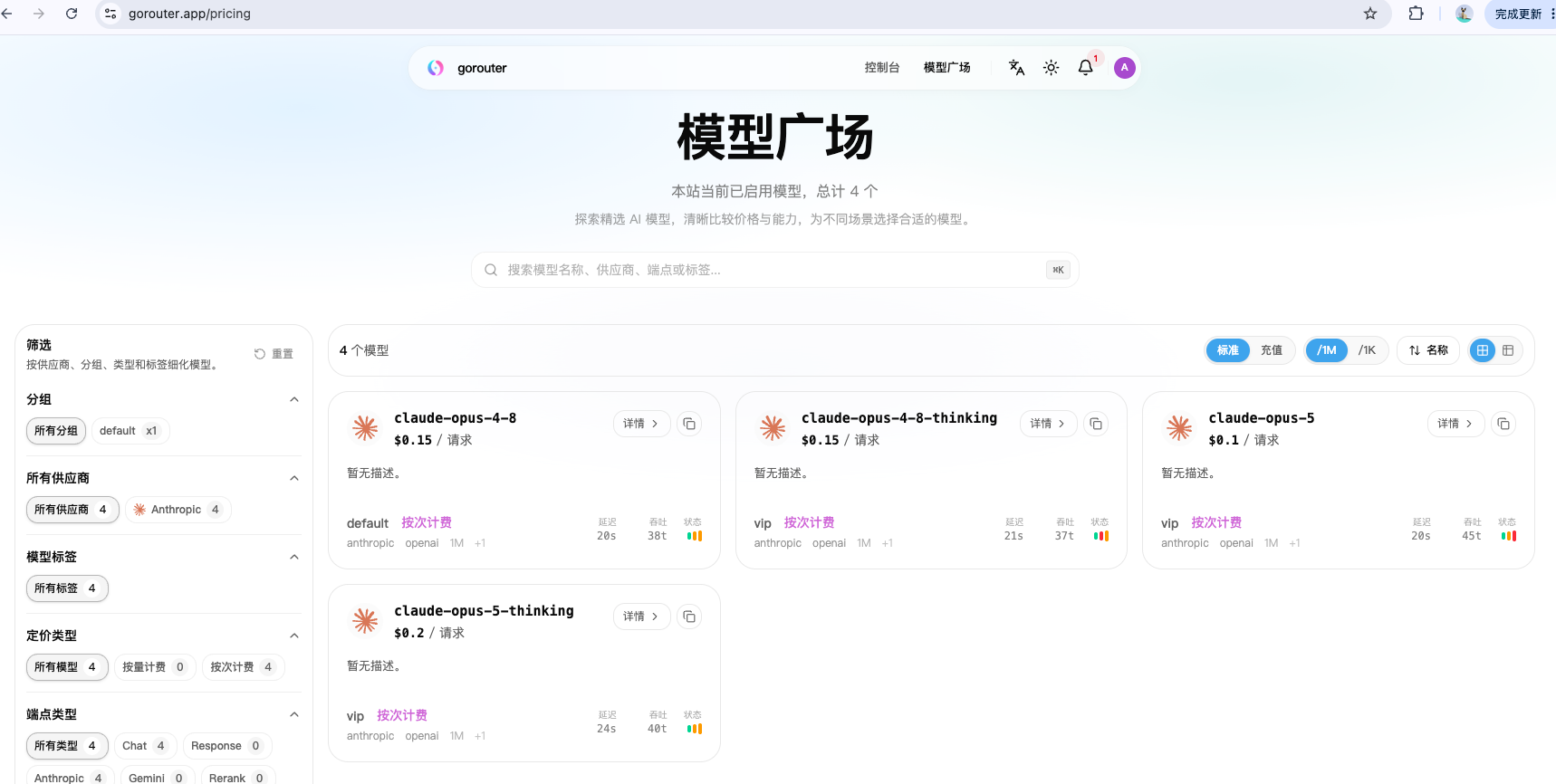Select 所有供应商 filter chip

[72, 510]
